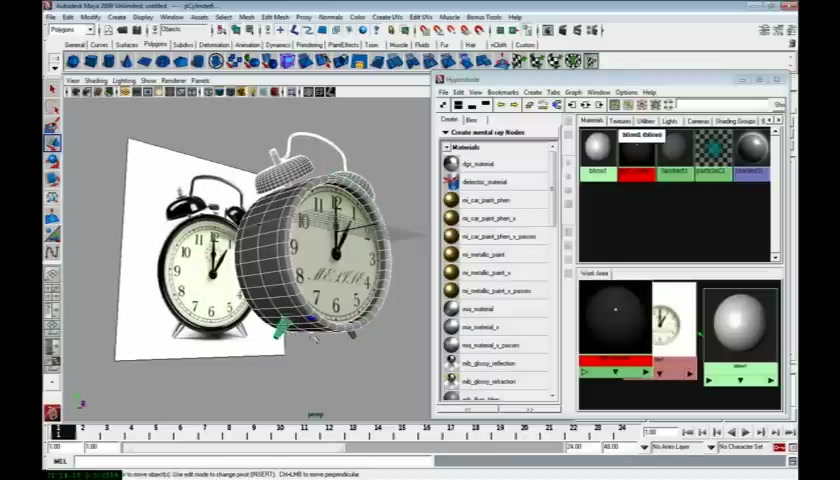Toggle the MEL command line language label

pyautogui.click(x=60, y=461)
